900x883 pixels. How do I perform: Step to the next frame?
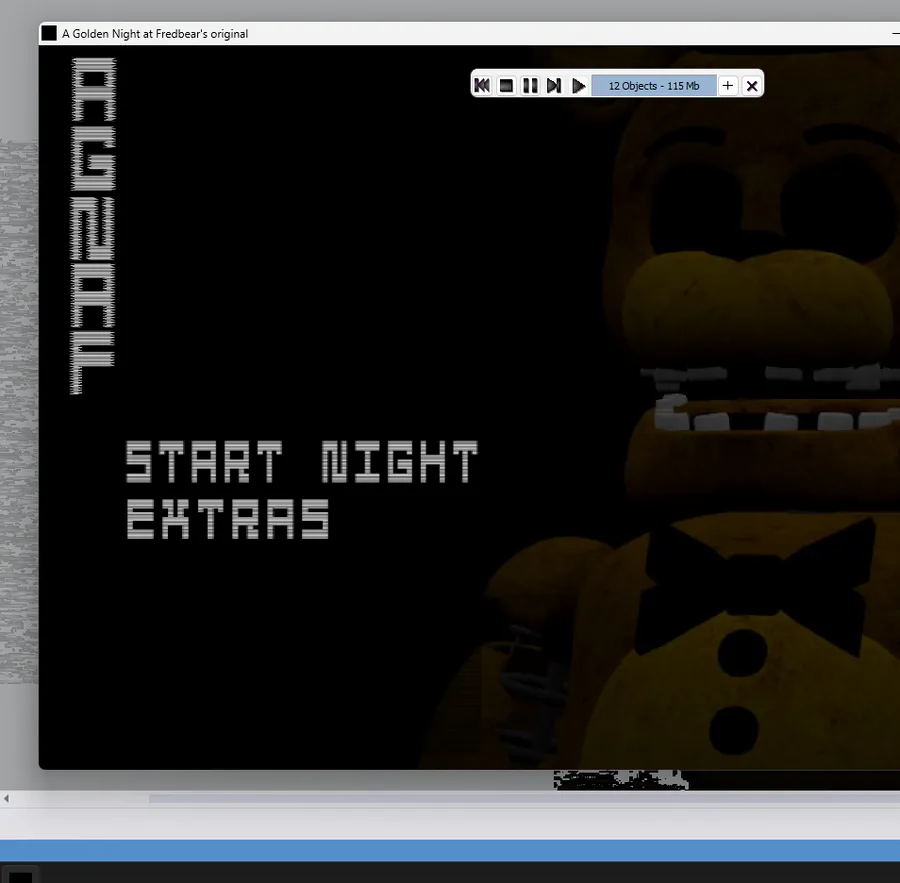pos(554,86)
